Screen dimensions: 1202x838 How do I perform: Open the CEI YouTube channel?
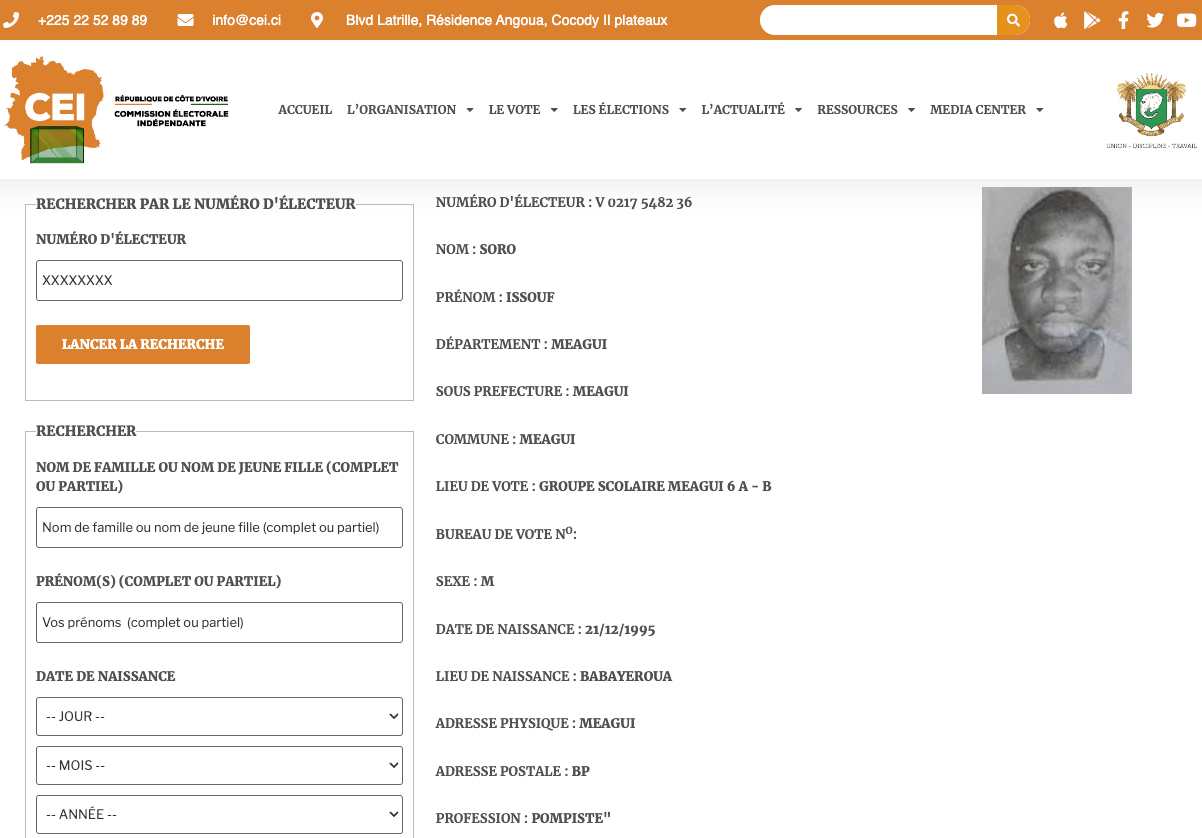point(1188,19)
